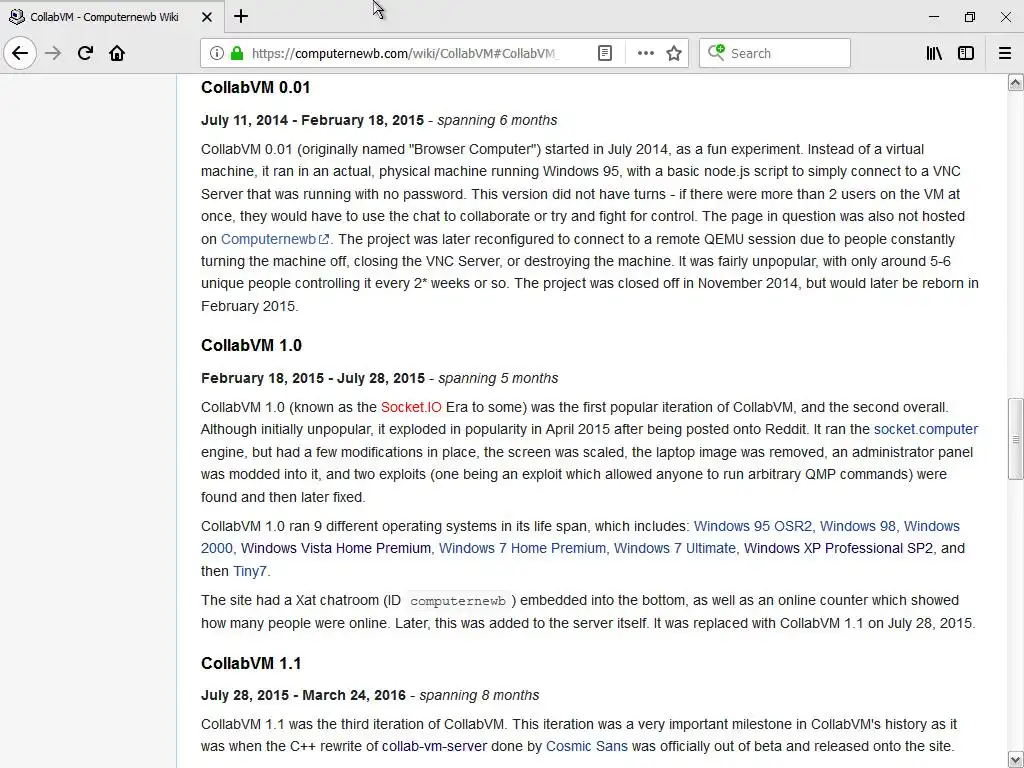Viewport: 1024px width, 768px height.
Task: Click the vertical scrollbar thumb
Action: [1016, 439]
